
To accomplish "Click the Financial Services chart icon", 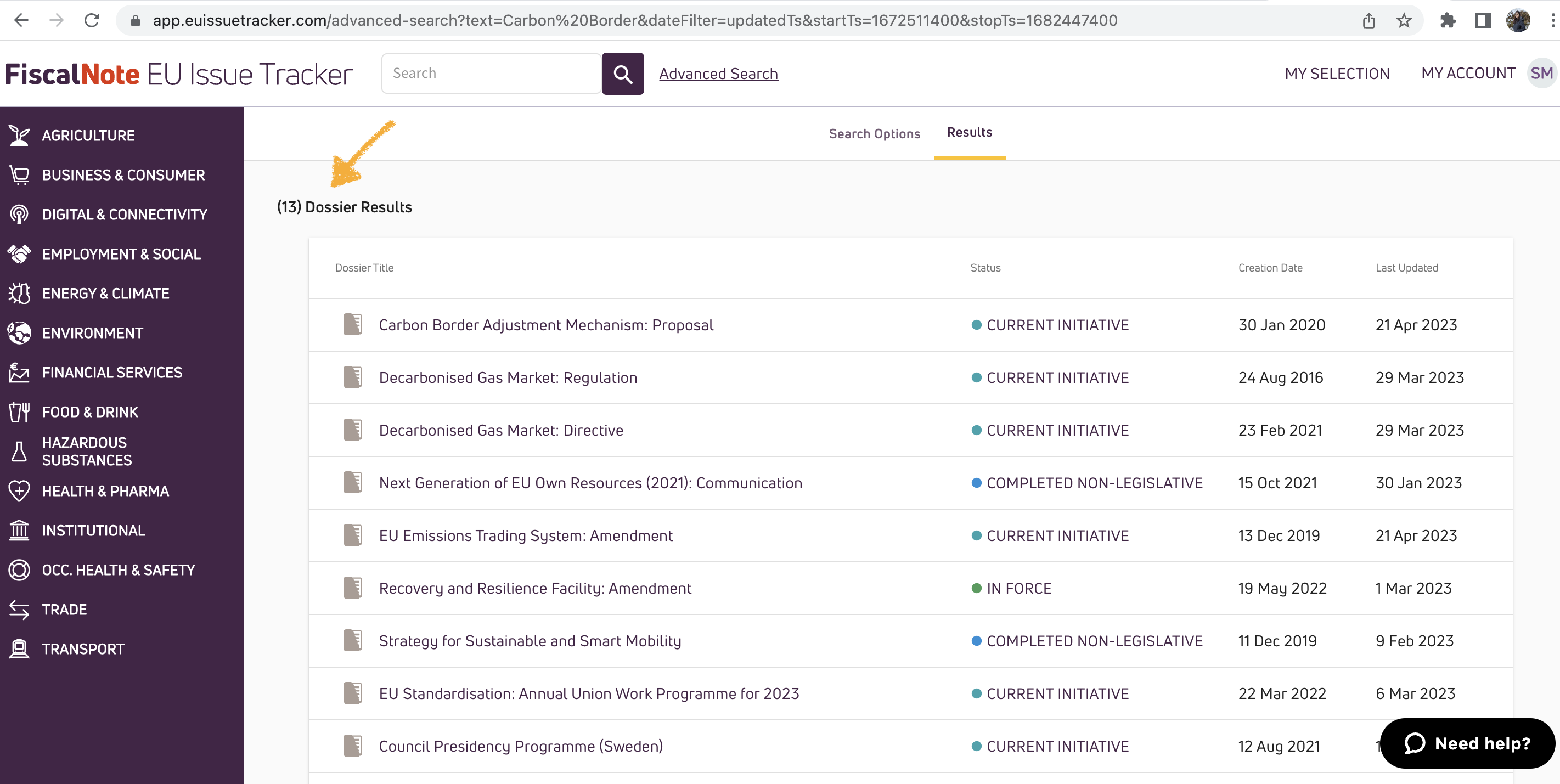I will point(19,373).
